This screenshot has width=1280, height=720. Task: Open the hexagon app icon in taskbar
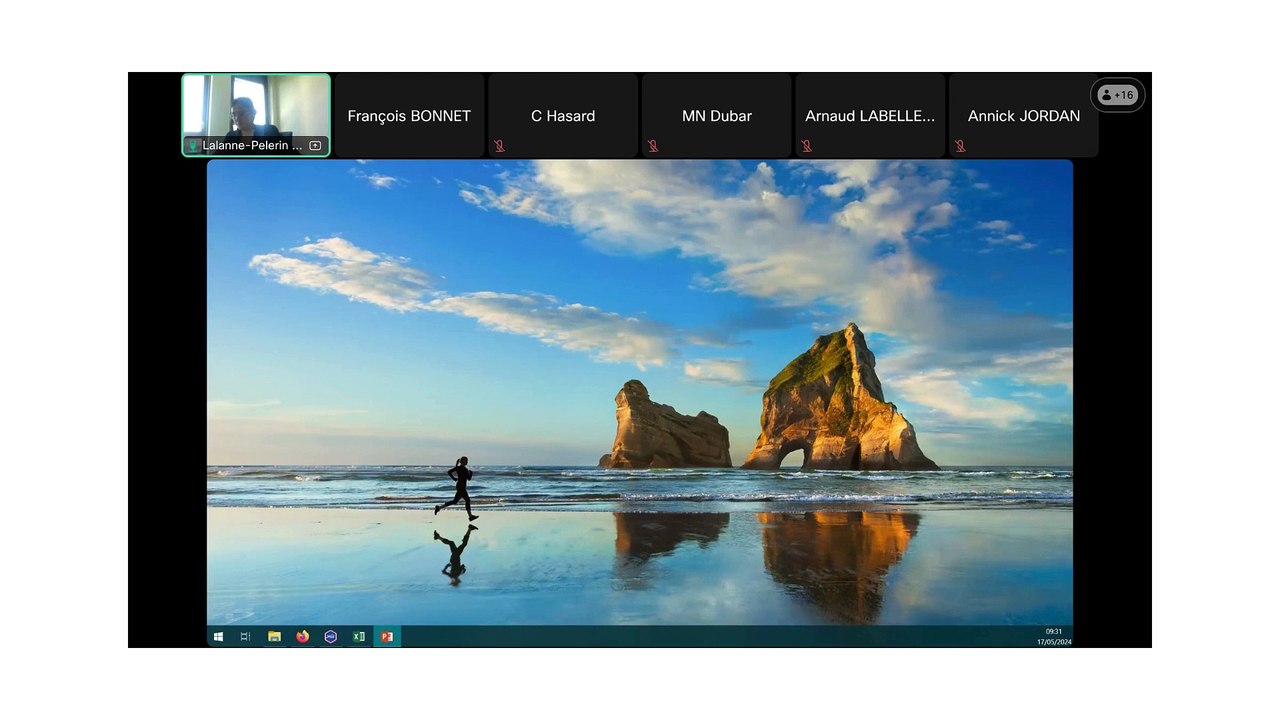pos(330,636)
